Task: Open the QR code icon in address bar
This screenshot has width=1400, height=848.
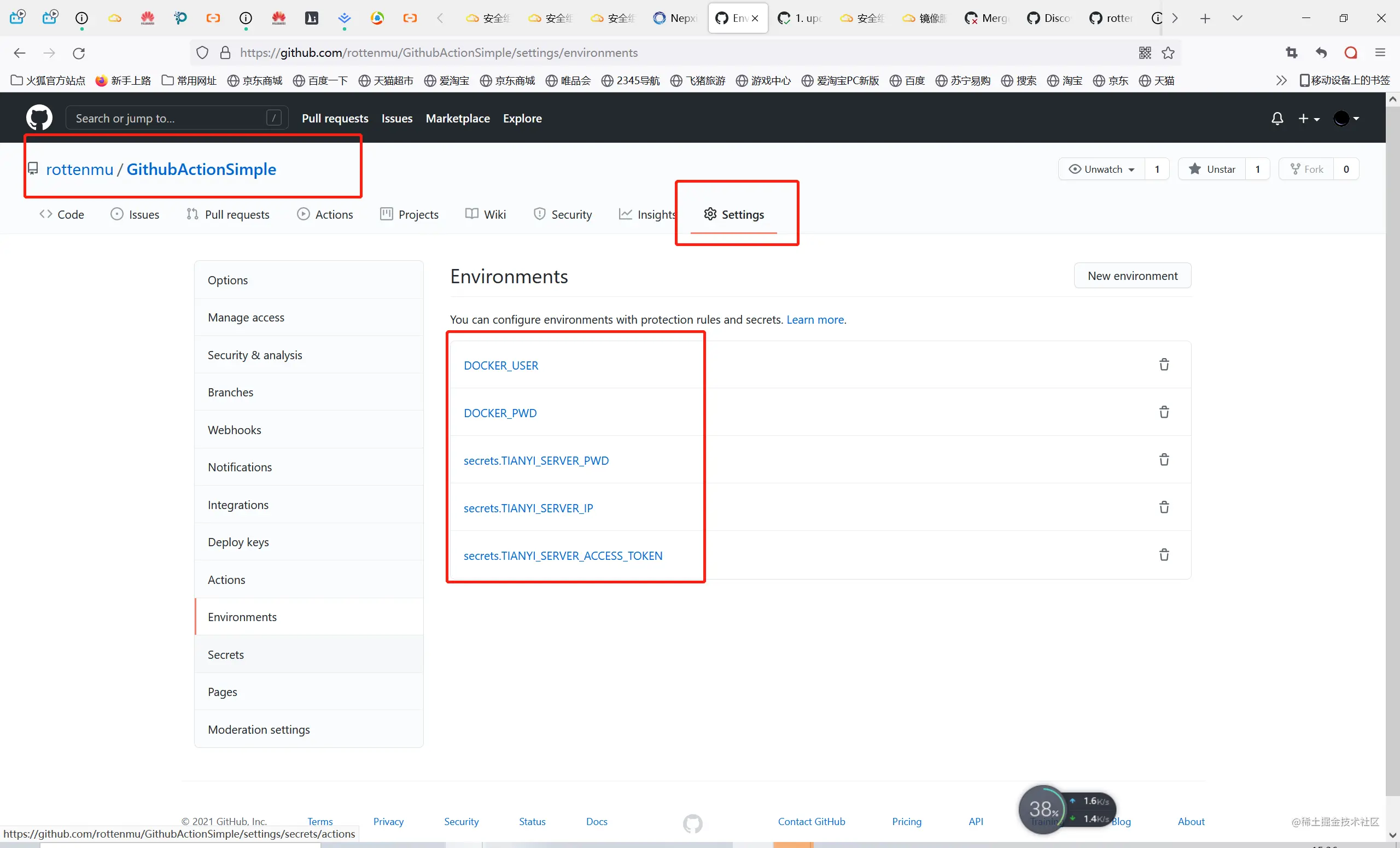Action: click(1145, 53)
